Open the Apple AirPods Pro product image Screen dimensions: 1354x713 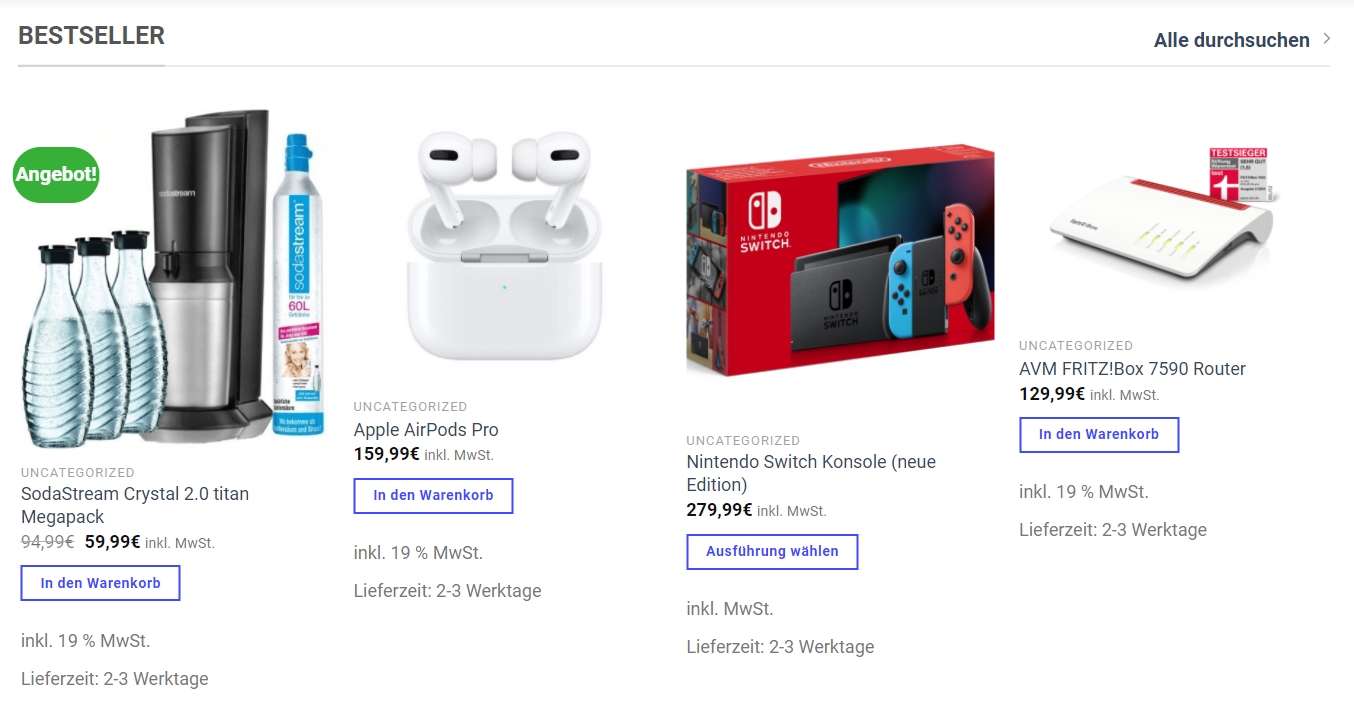pyautogui.click(x=503, y=246)
